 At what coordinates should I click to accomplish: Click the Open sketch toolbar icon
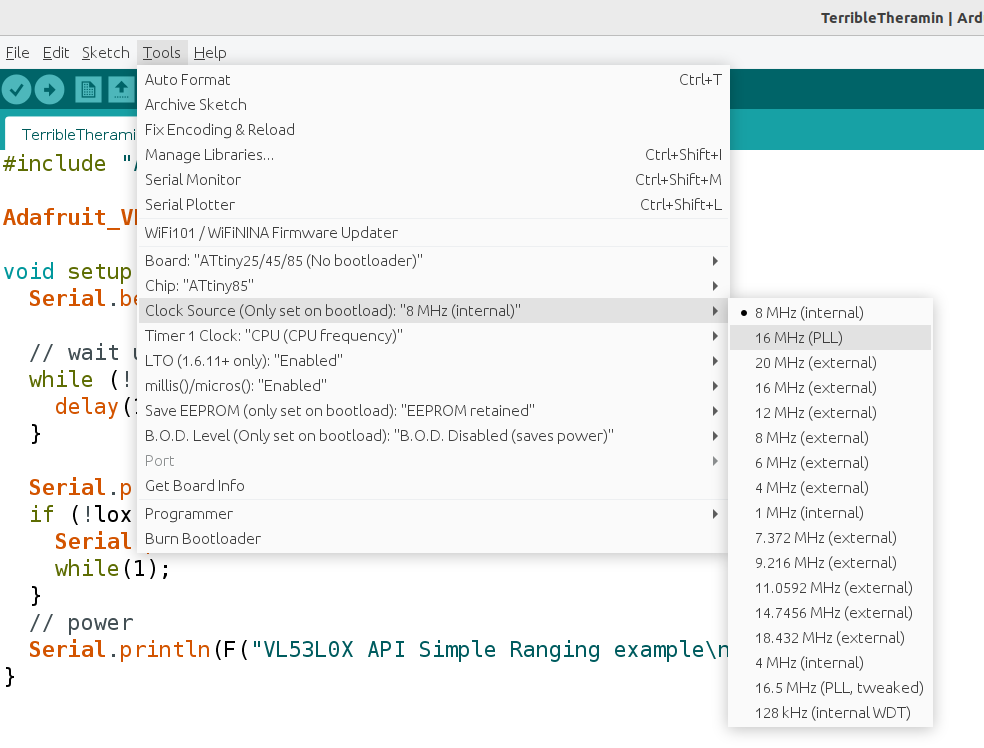[x=121, y=90]
